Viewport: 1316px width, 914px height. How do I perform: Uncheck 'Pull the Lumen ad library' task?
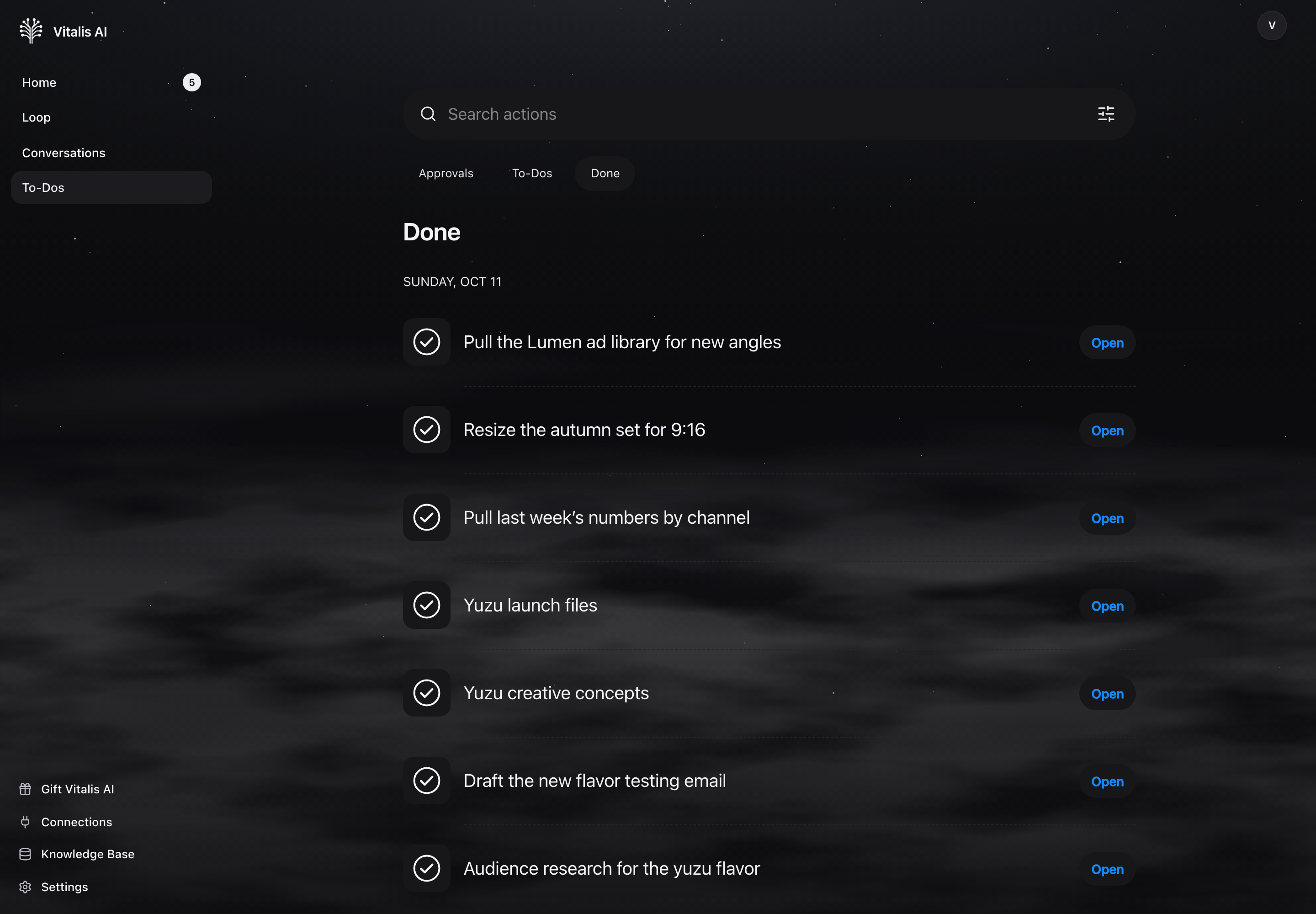(x=427, y=342)
